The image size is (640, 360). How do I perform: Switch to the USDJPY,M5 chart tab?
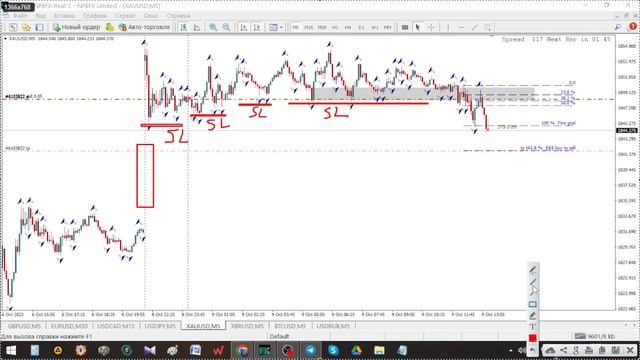(160, 326)
